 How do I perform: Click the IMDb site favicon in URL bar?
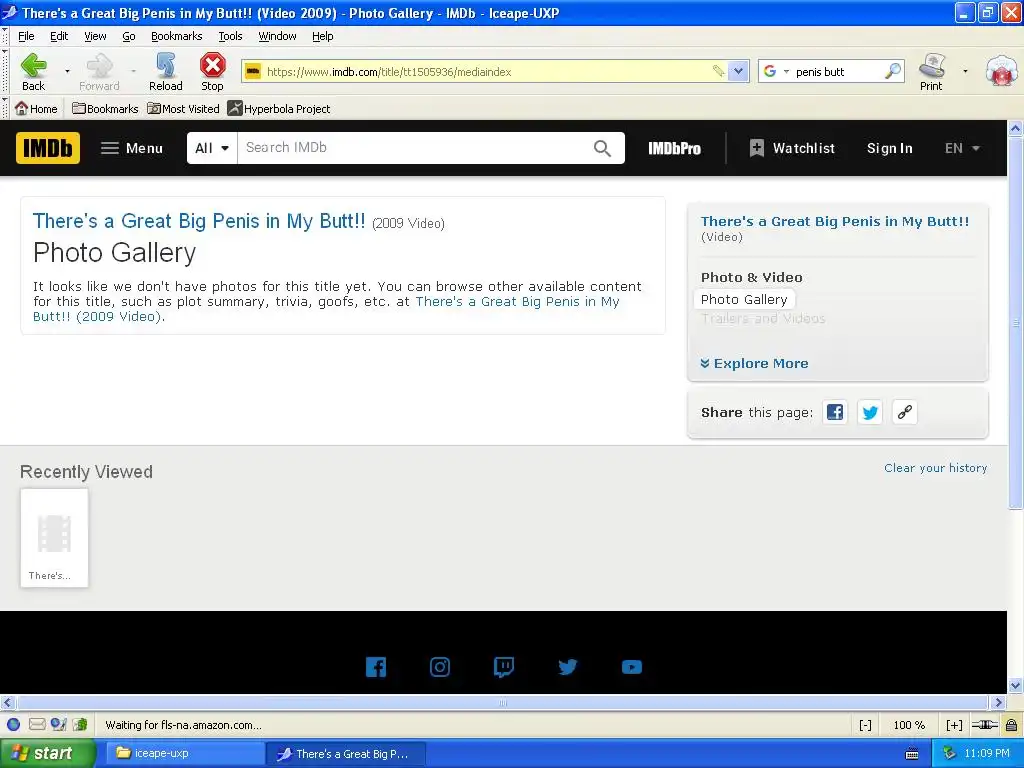pos(253,71)
